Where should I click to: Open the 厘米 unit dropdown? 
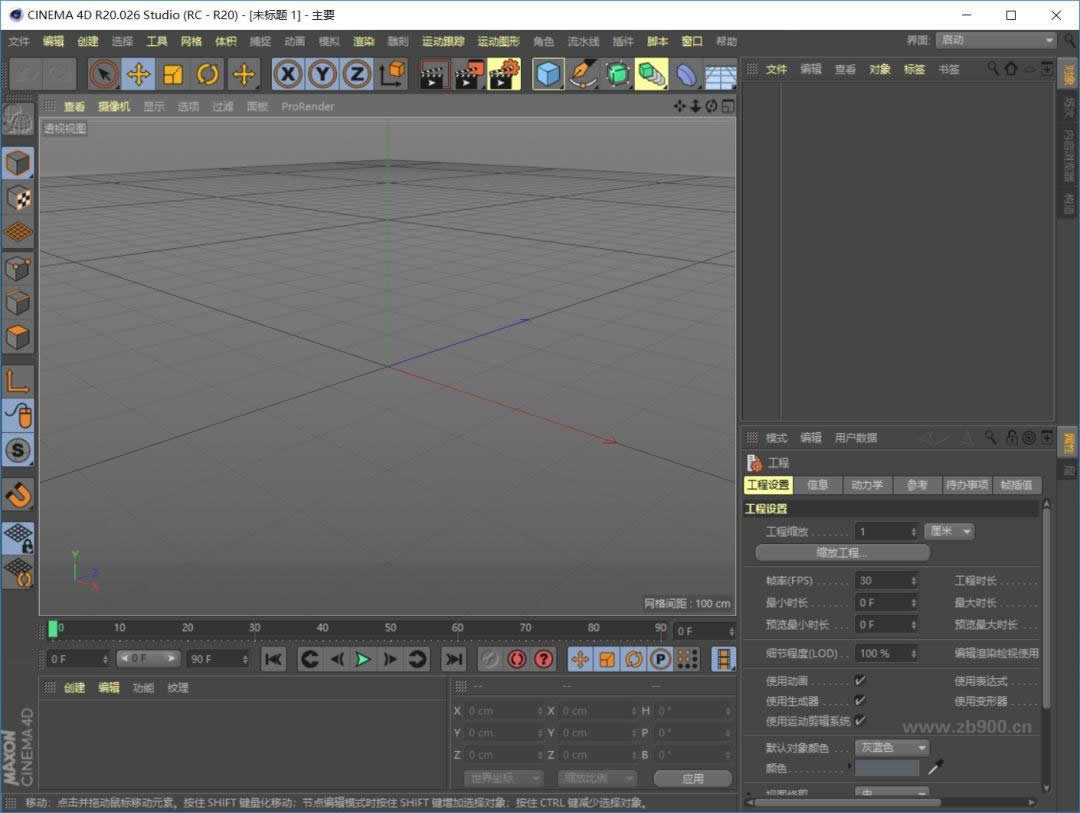(948, 530)
